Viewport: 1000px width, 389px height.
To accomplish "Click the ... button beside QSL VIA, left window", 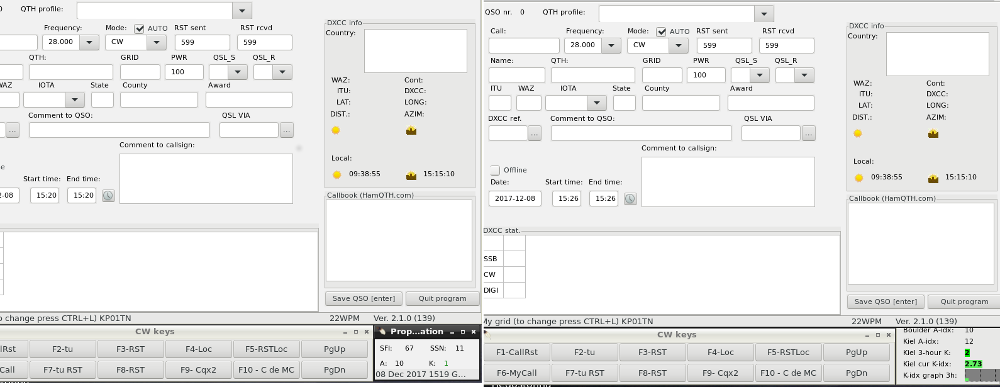I will 287,130.
